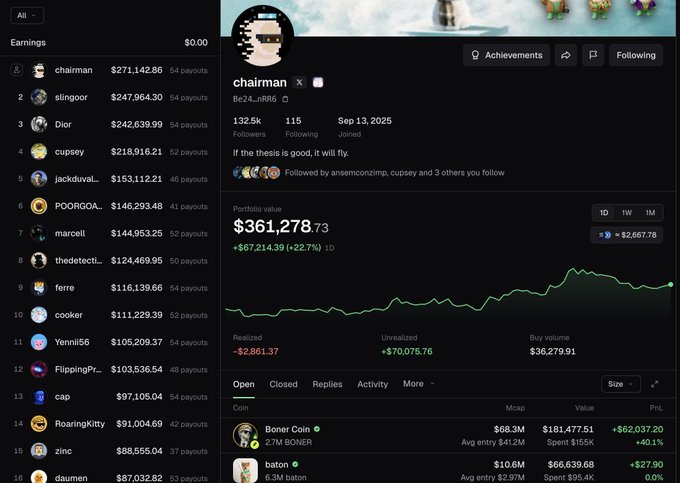680x483 pixels.
Task: Open zinc's avatar in leaderboard
Action: pyautogui.click(x=39, y=451)
